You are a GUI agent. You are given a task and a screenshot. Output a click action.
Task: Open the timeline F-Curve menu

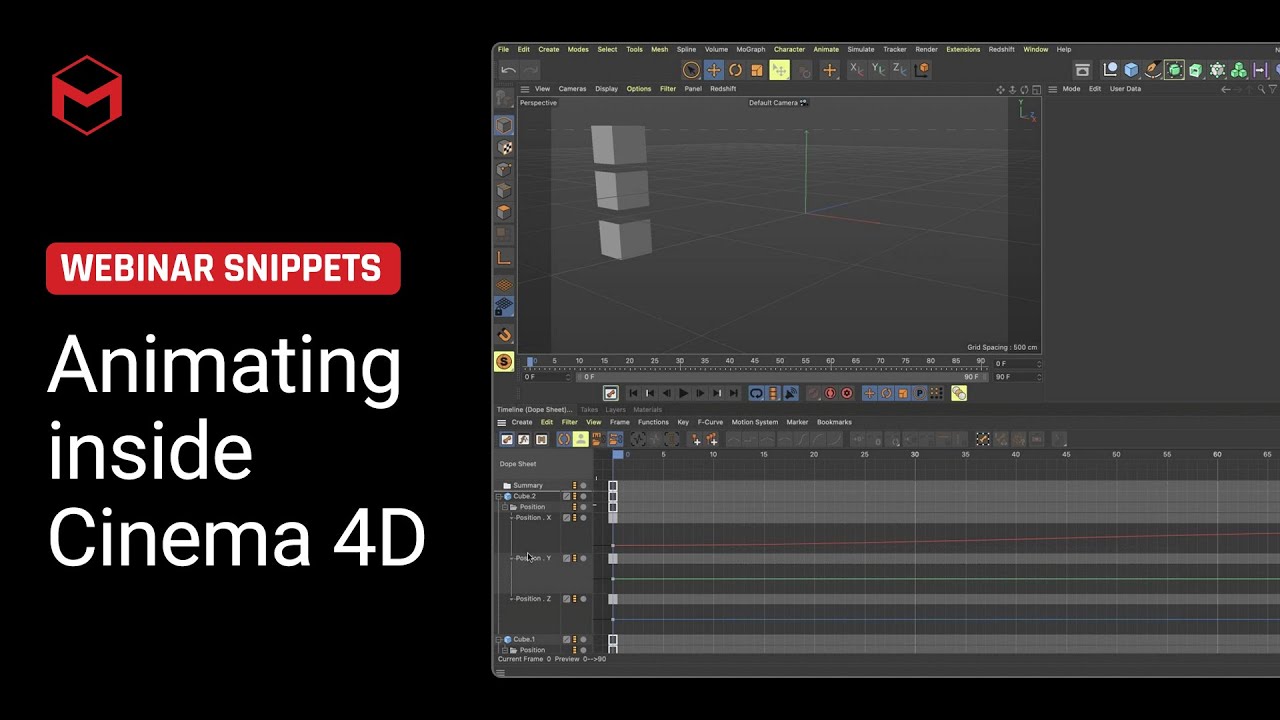point(710,422)
